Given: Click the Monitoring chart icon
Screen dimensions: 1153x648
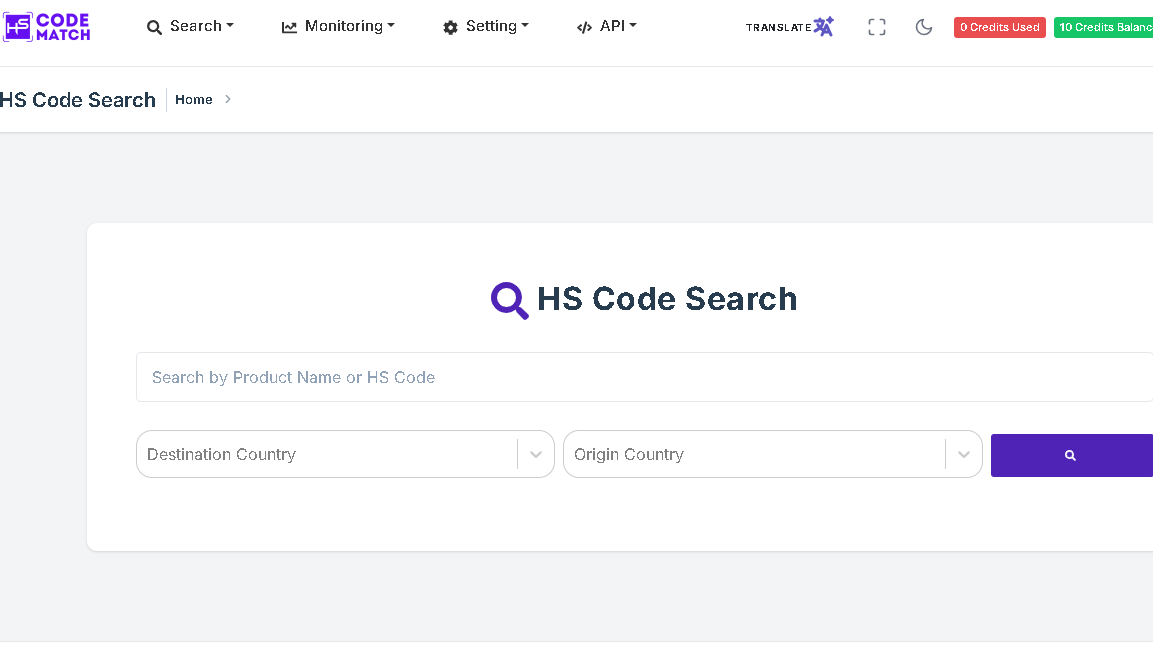Looking at the screenshot, I should (289, 27).
